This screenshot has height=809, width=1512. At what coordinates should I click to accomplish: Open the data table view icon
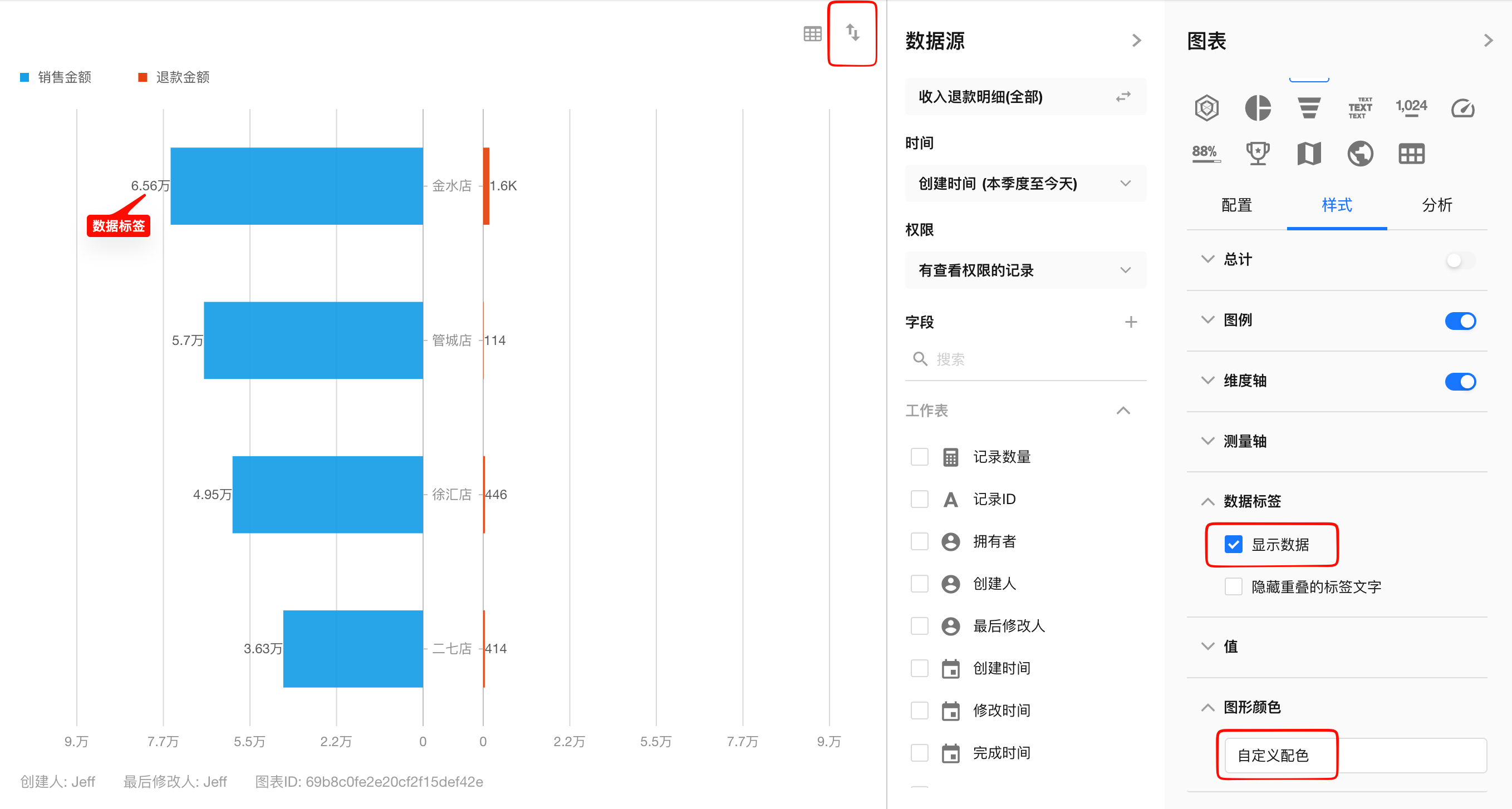pos(812,34)
